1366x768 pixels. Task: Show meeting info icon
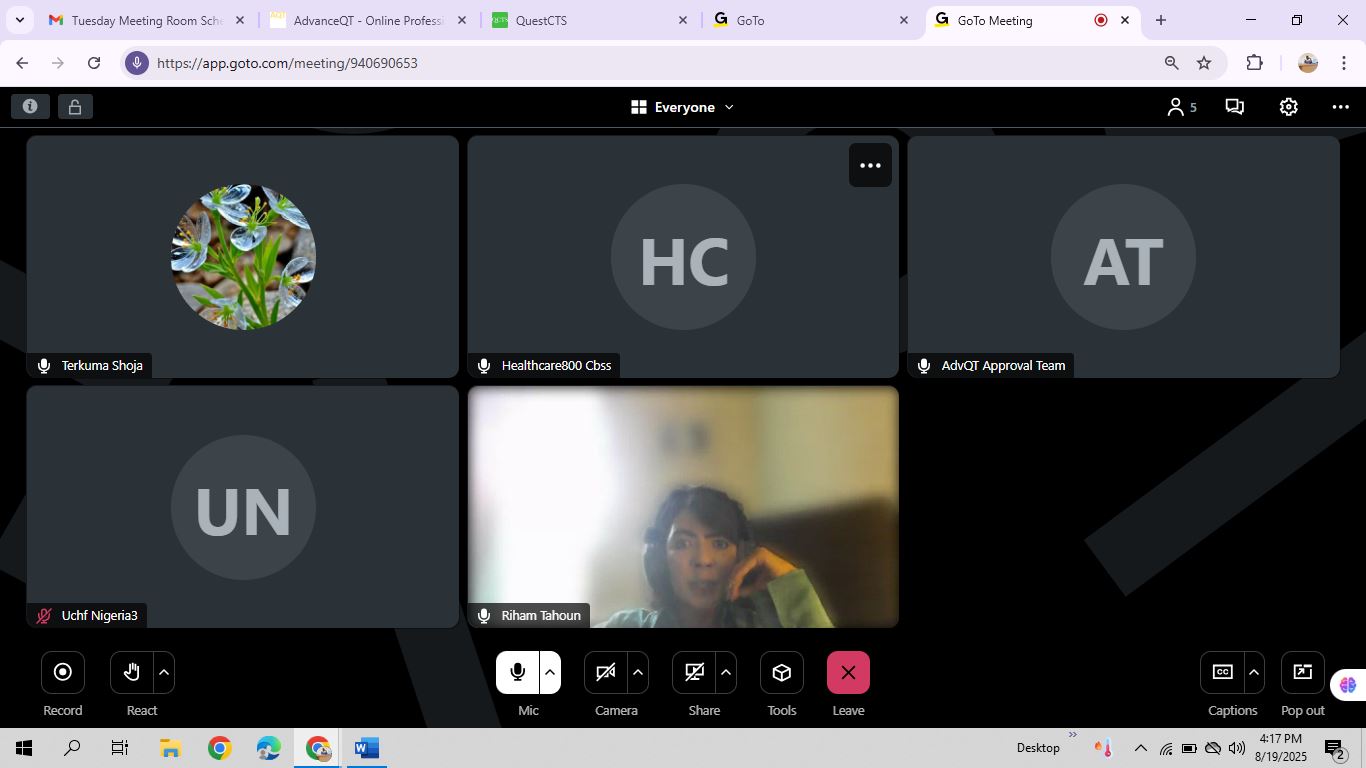coord(30,107)
